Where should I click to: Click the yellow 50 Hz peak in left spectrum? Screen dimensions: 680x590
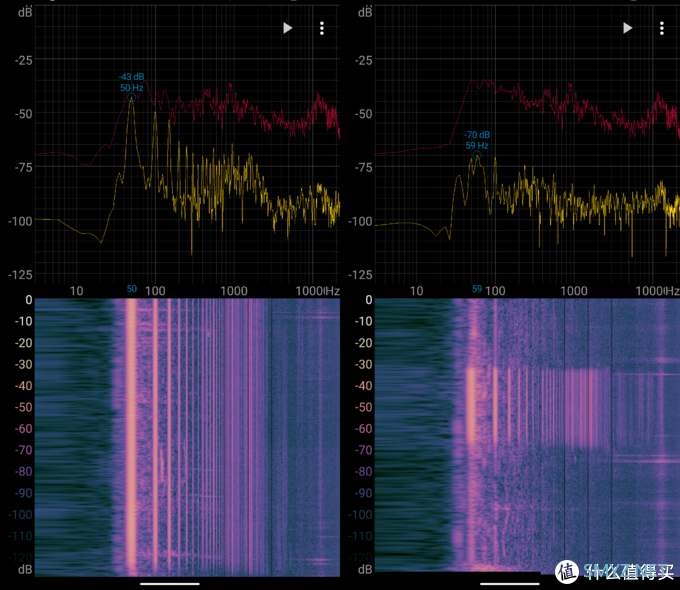(131, 100)
